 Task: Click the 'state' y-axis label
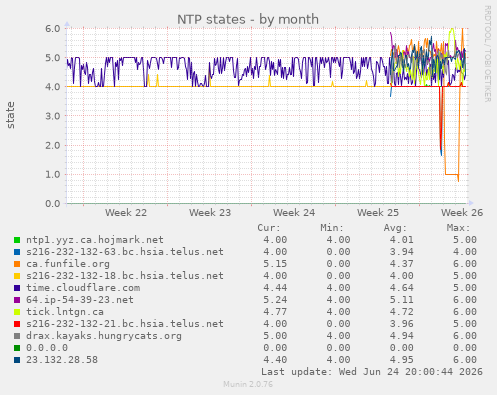click(x=10, y=115)
